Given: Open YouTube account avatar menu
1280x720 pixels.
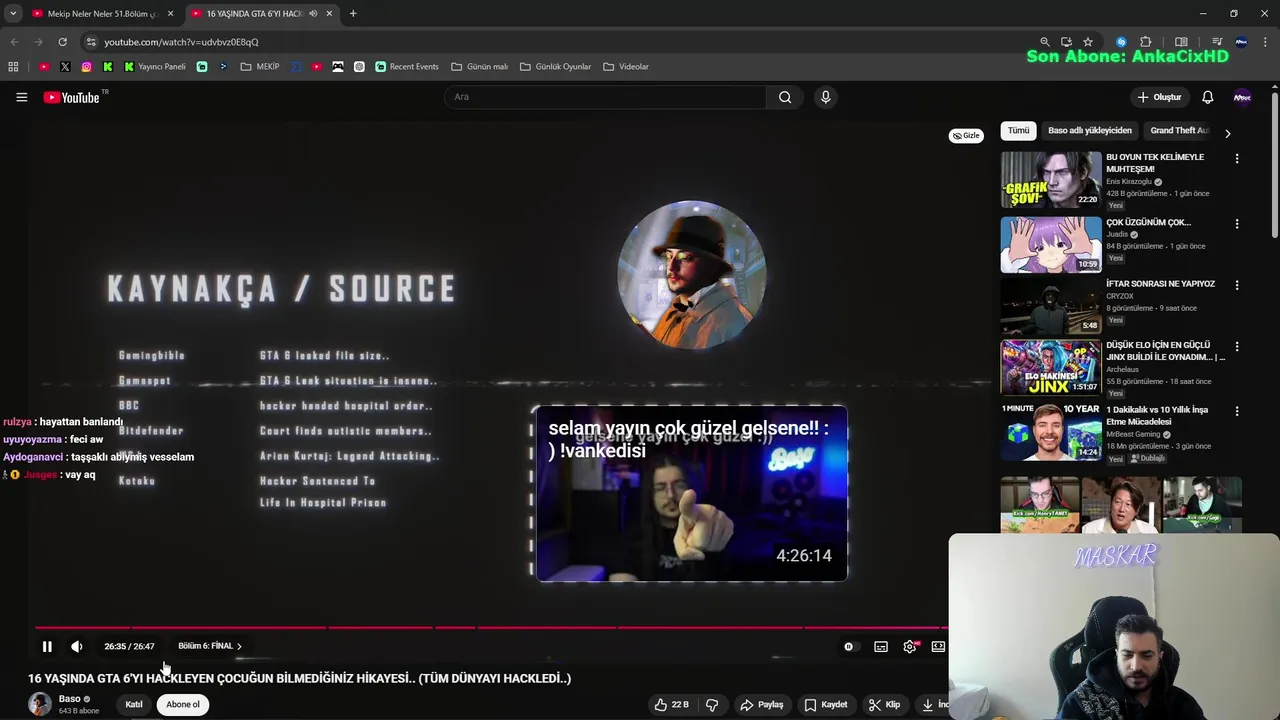Looking at the screenshot, I should click(x=1242, y=97).
